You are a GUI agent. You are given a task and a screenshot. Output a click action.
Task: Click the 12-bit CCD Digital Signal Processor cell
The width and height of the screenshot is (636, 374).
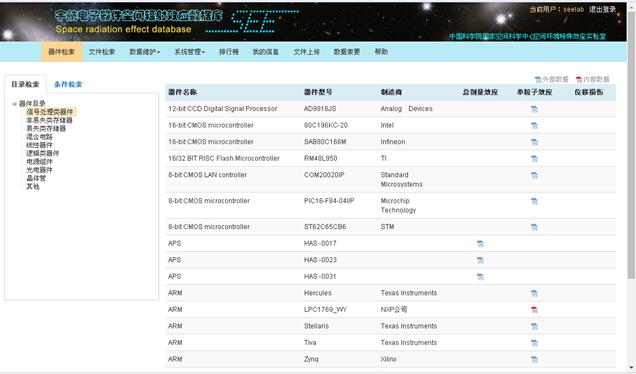[x=223, y=109]
